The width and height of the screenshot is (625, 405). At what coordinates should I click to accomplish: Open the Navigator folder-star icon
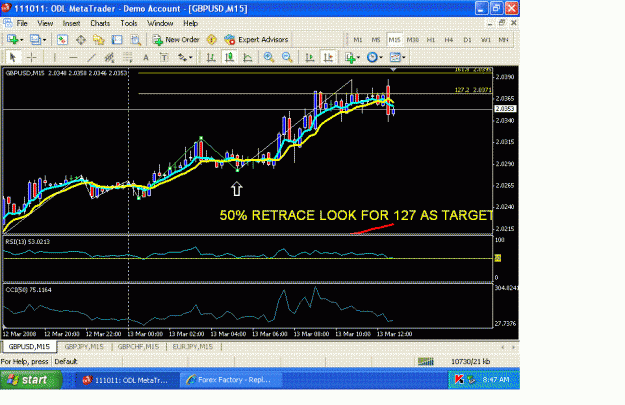[x=98, y=39]
